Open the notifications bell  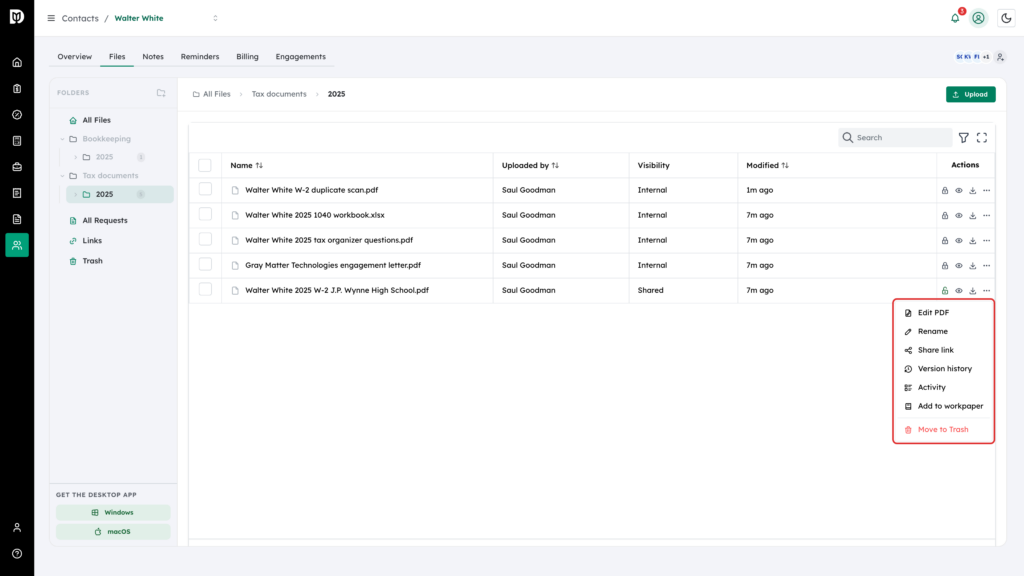click(955, 18)
